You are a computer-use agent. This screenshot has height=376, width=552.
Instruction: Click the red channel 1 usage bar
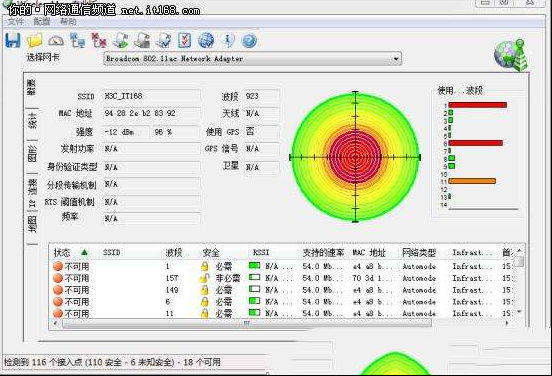[x=478, y=105]
